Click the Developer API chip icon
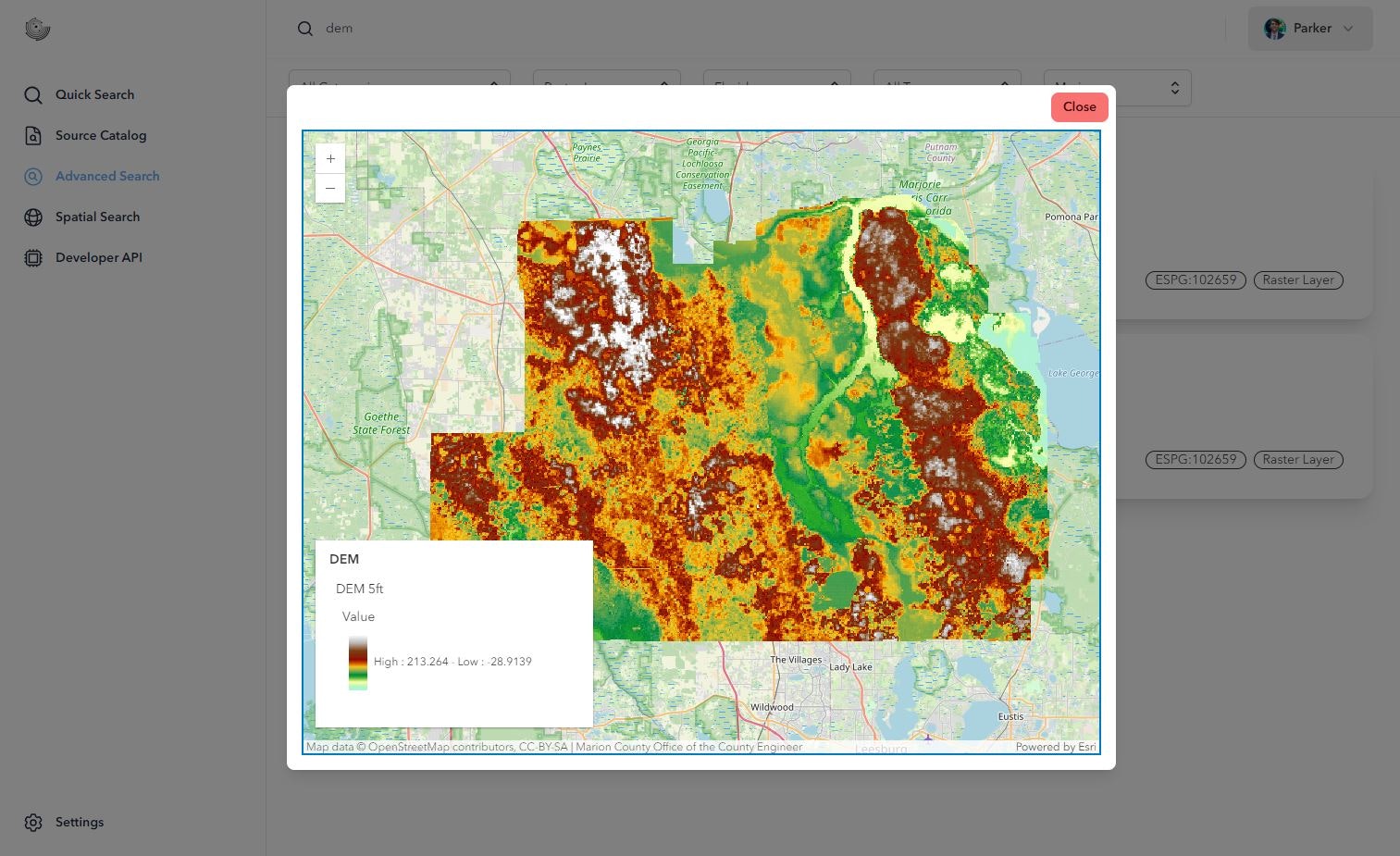Viewport: 1400px width, 856px height. [x=33, y=257]
